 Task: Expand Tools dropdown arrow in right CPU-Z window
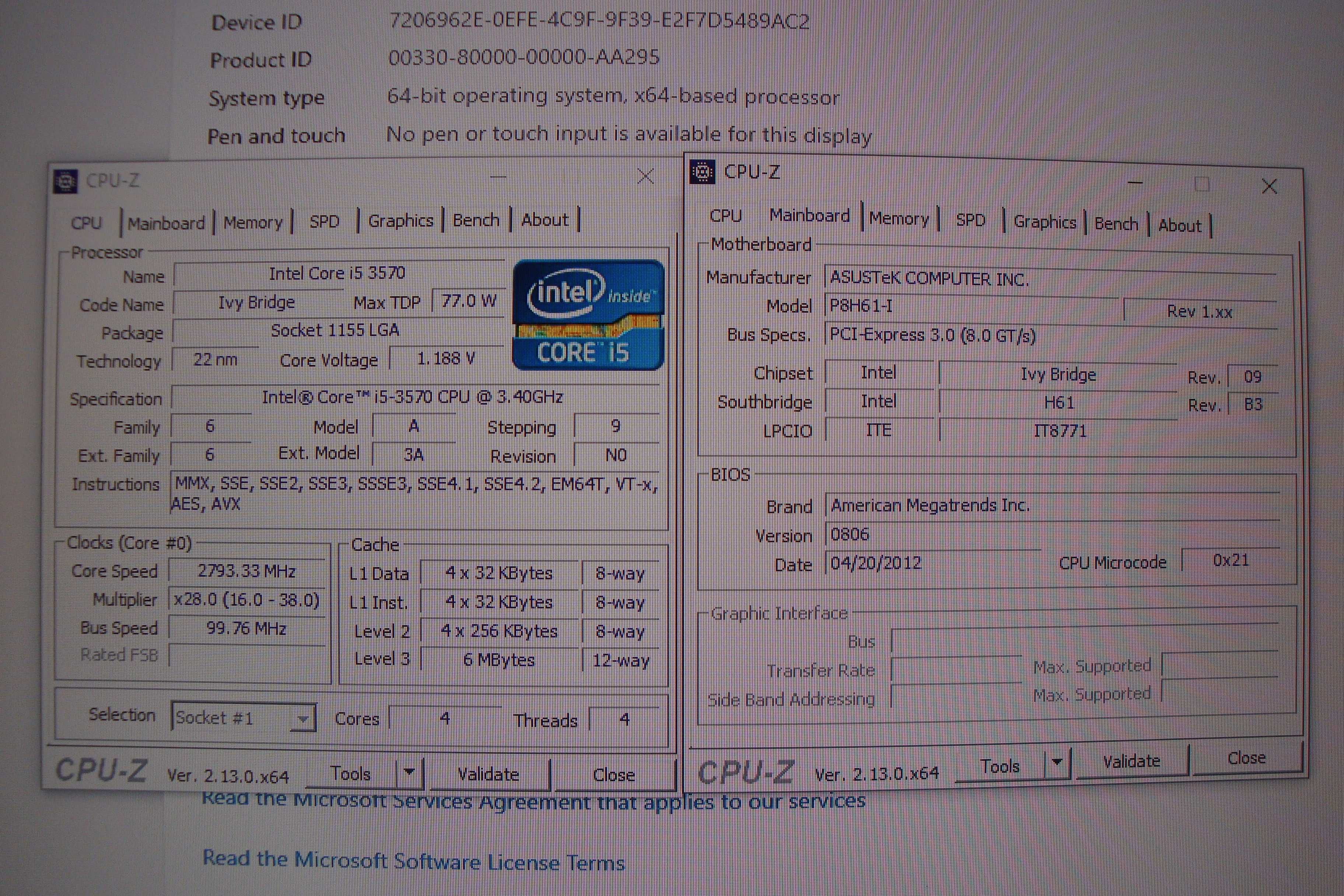1057,762
